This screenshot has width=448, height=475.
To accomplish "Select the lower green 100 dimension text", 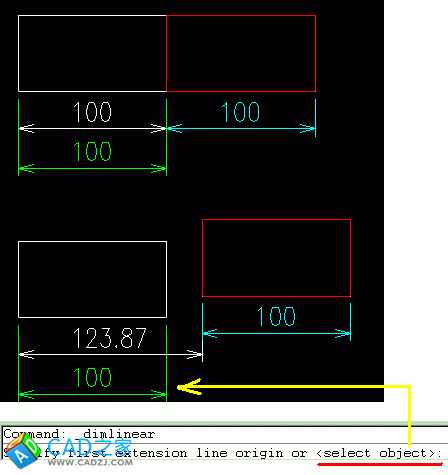I will point(92,377).
